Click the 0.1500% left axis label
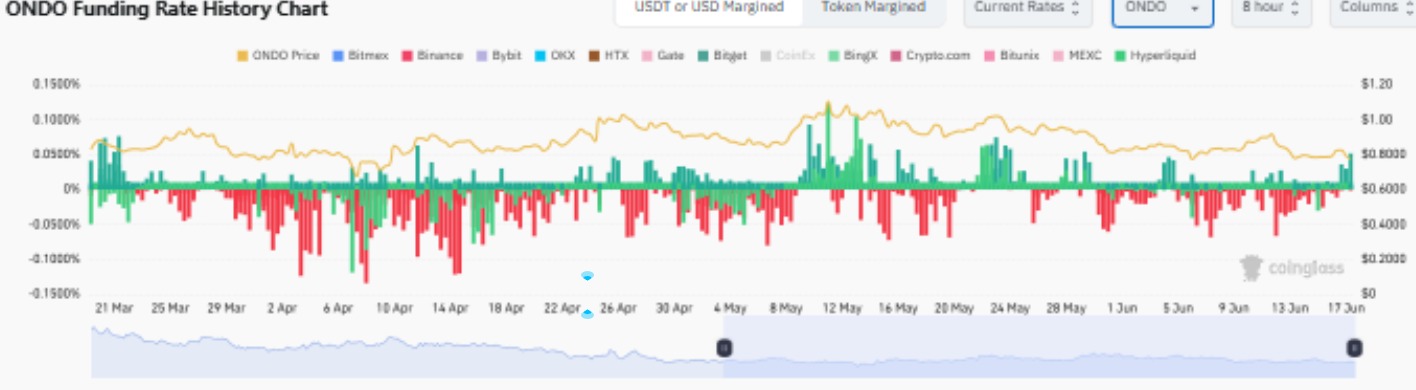This screenshot has width=1416, height=390. pyautogui.click(x=57, y=85)
